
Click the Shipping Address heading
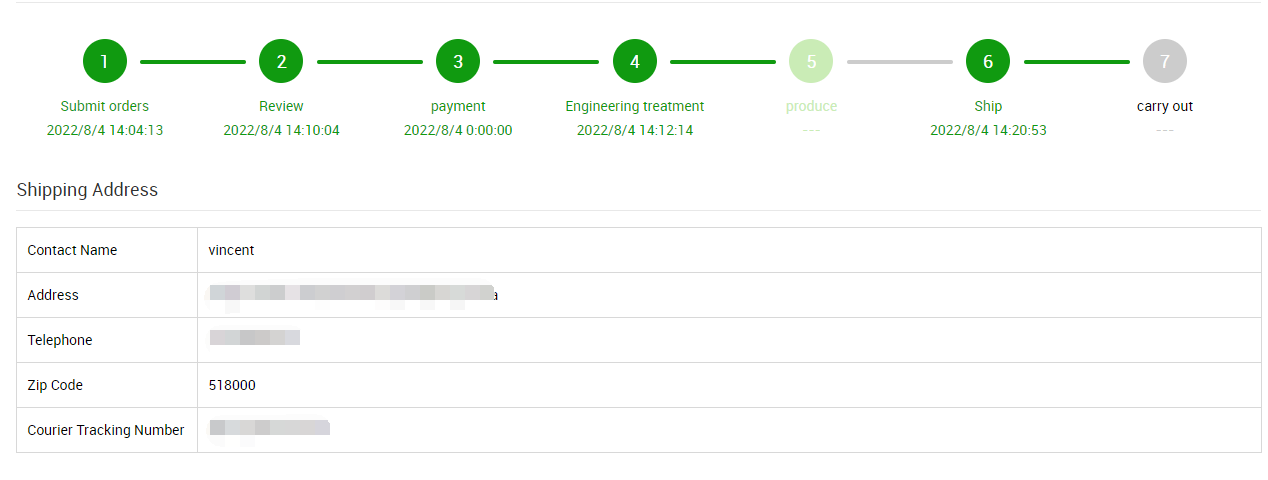coord(87,190)
